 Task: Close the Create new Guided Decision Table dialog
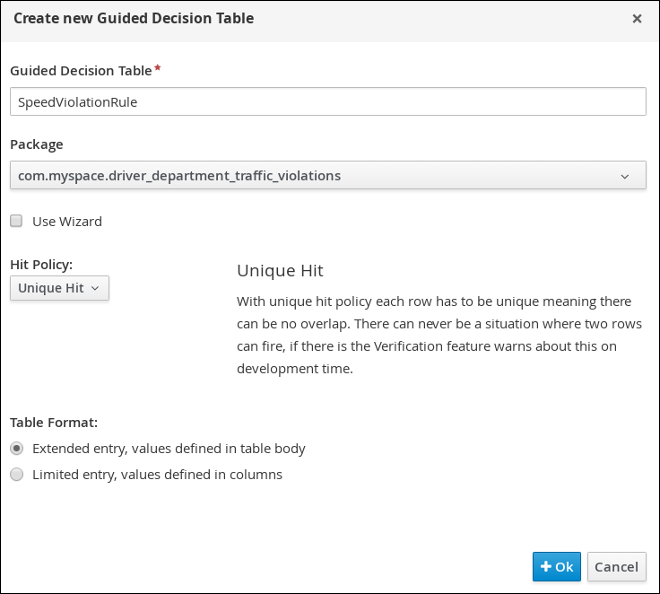pos(637,19)
